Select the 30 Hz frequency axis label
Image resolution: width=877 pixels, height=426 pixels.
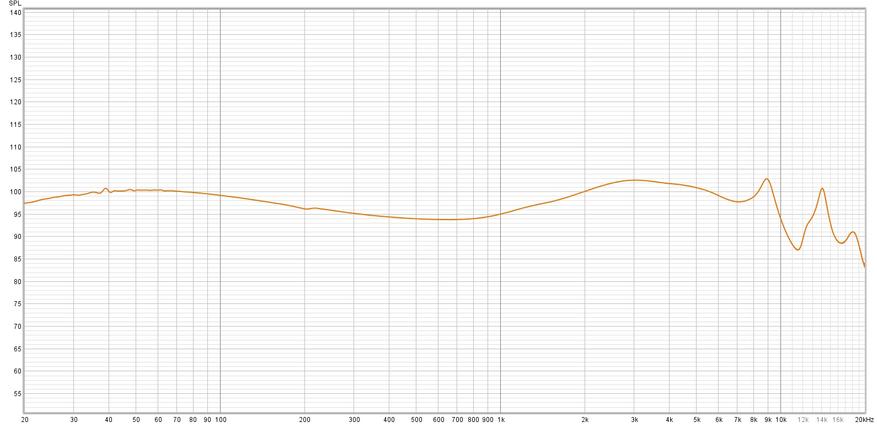(x=74, y=419)
